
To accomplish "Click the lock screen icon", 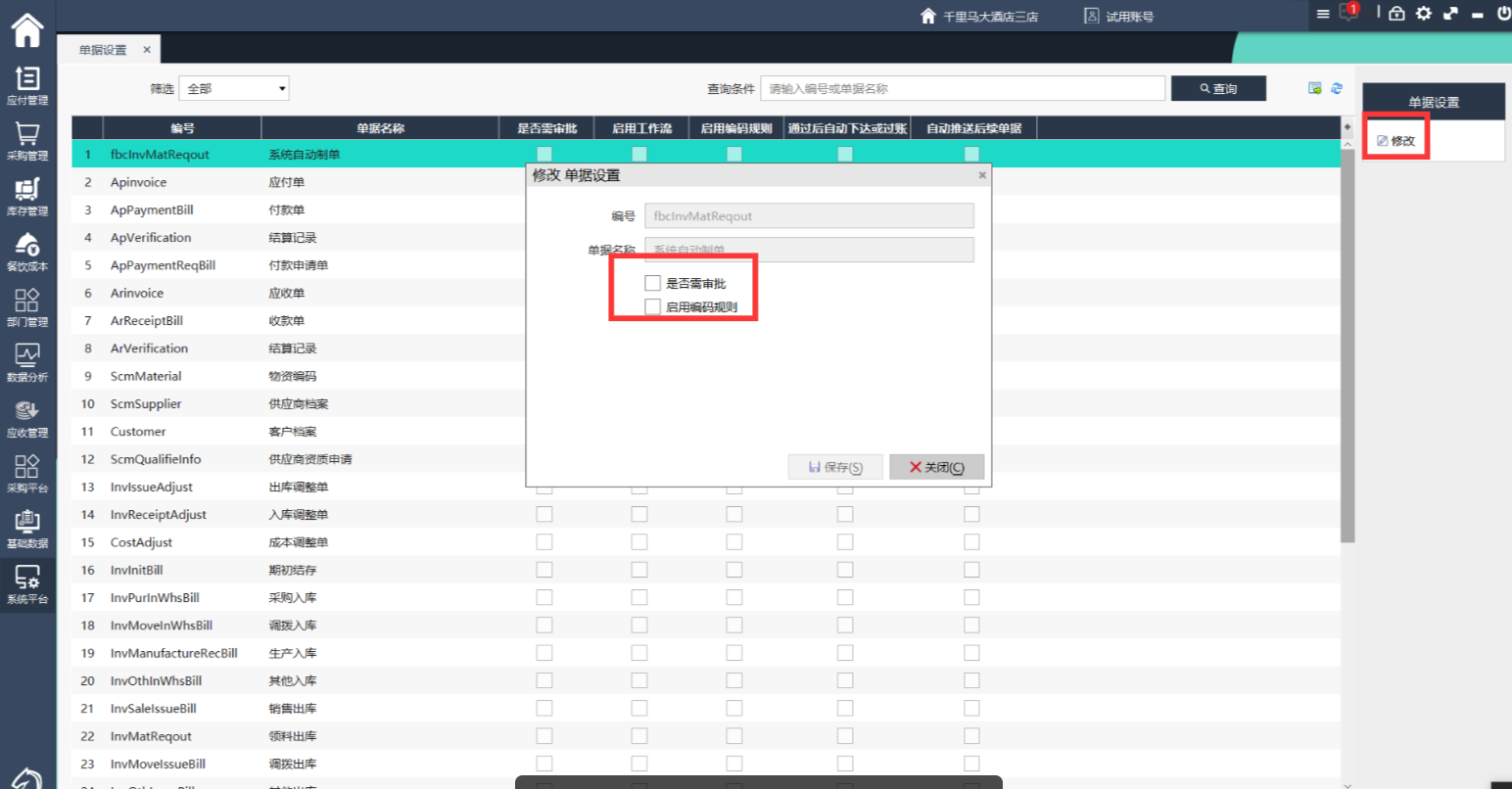I will (1396, 14).
